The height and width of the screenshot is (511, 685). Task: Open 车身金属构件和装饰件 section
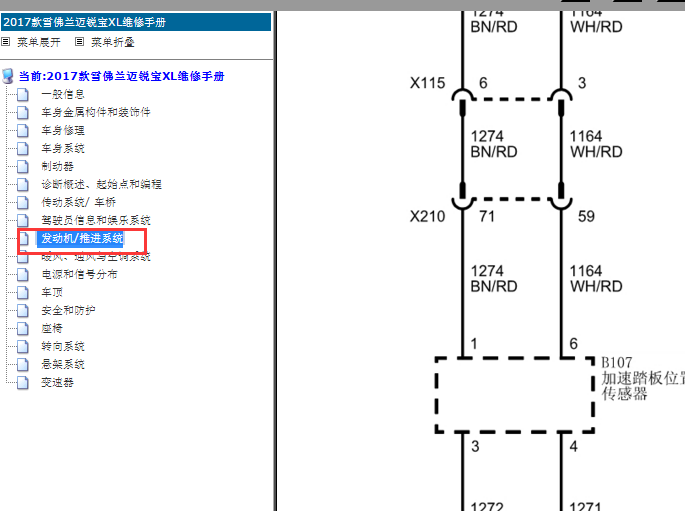pyautogui.click(x=96, y=112)
